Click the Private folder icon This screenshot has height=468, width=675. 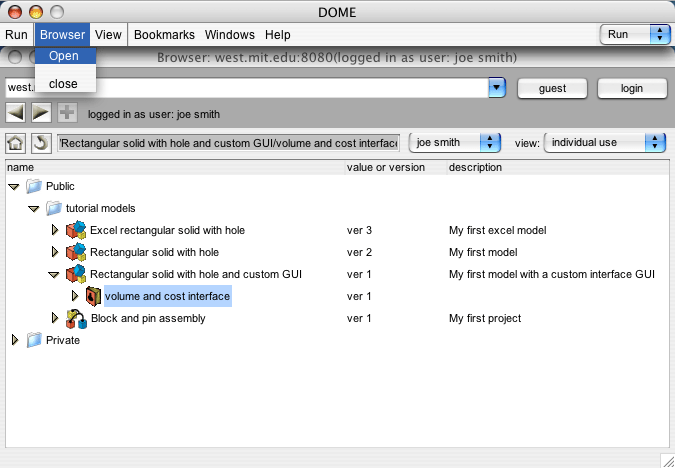click(x=34, y=340)
